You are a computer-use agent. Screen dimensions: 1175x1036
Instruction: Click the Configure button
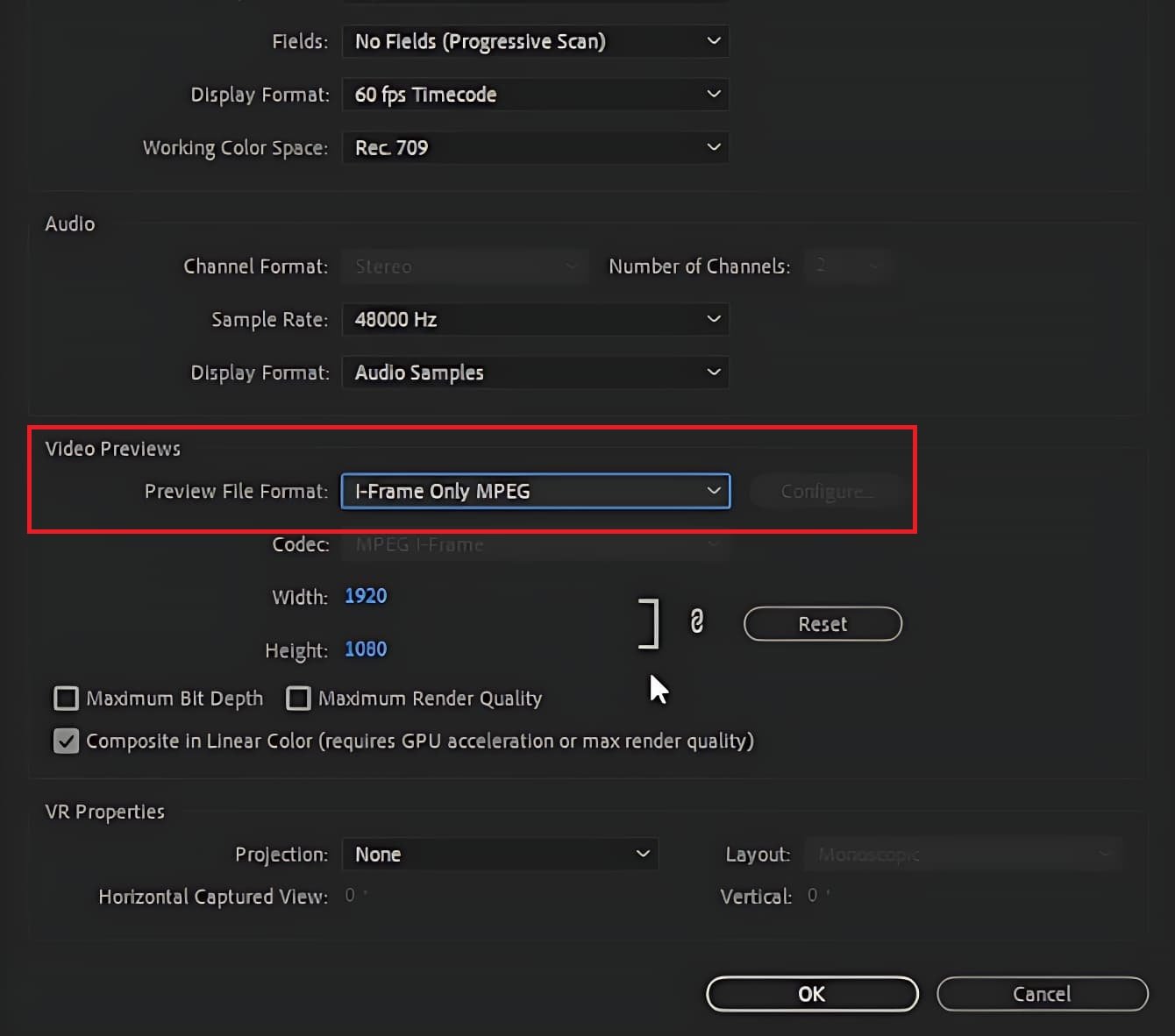pos(826,492)
